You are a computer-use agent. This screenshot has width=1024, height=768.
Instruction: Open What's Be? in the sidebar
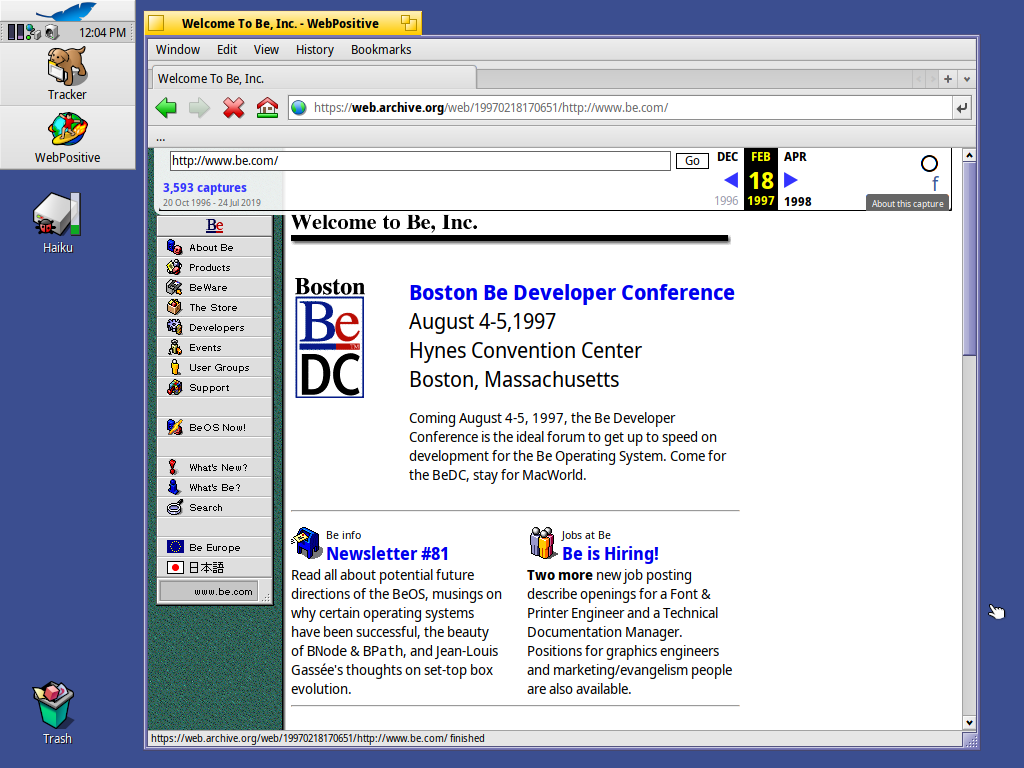tap(214, 487)
